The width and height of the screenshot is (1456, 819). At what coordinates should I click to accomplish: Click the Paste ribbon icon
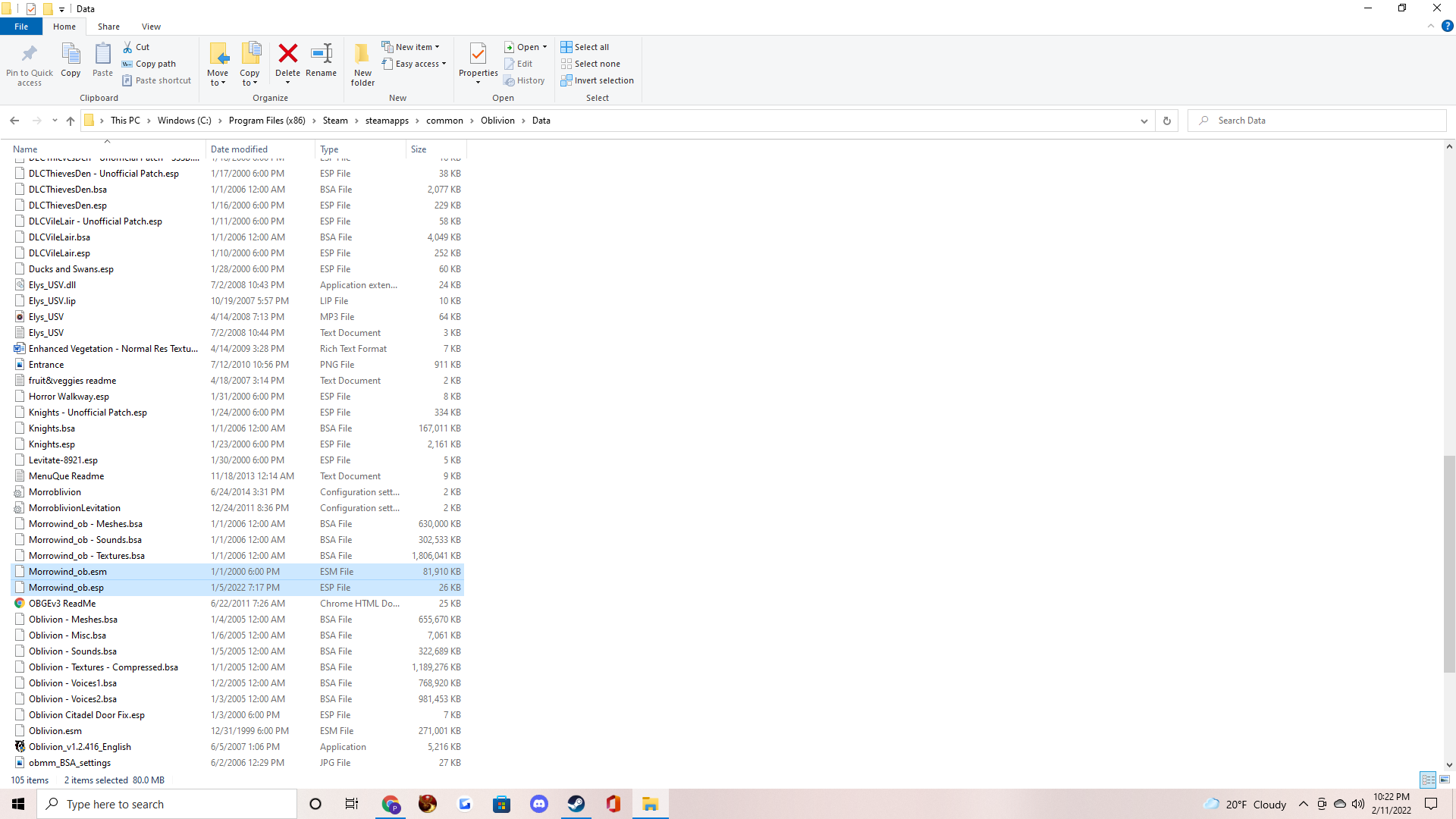102,61
